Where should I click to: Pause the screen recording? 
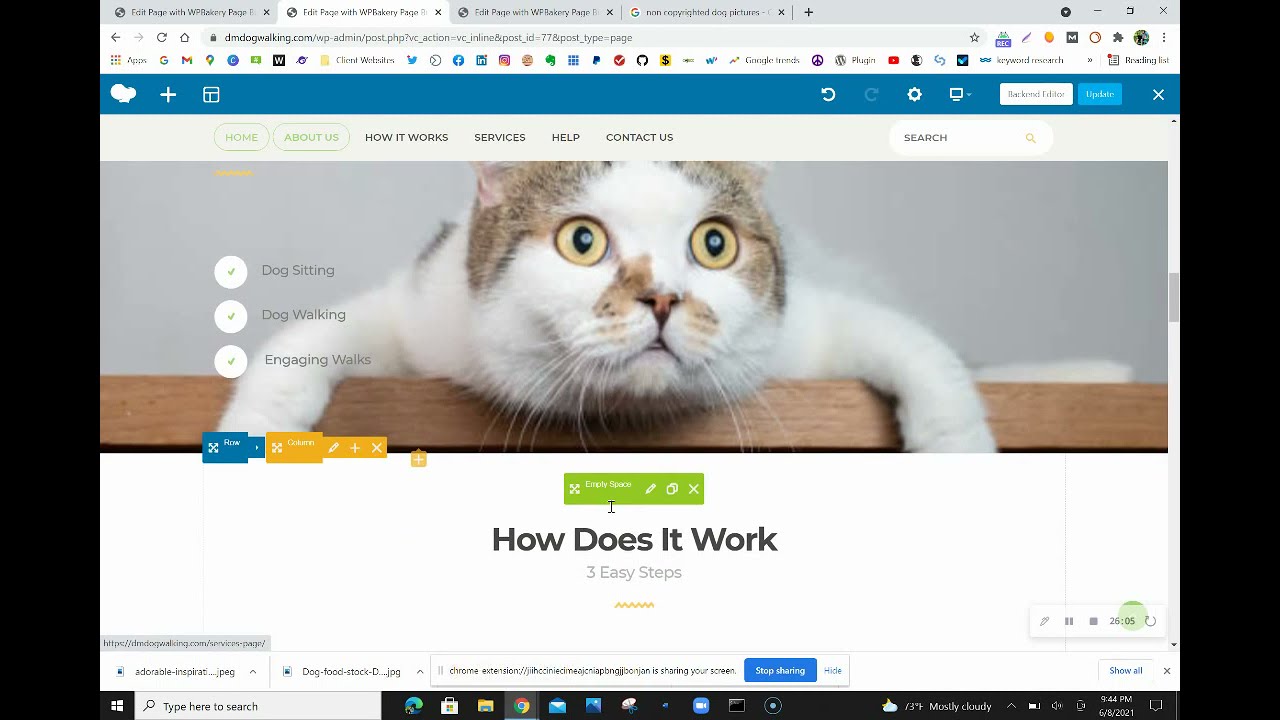click(1068, 621)
